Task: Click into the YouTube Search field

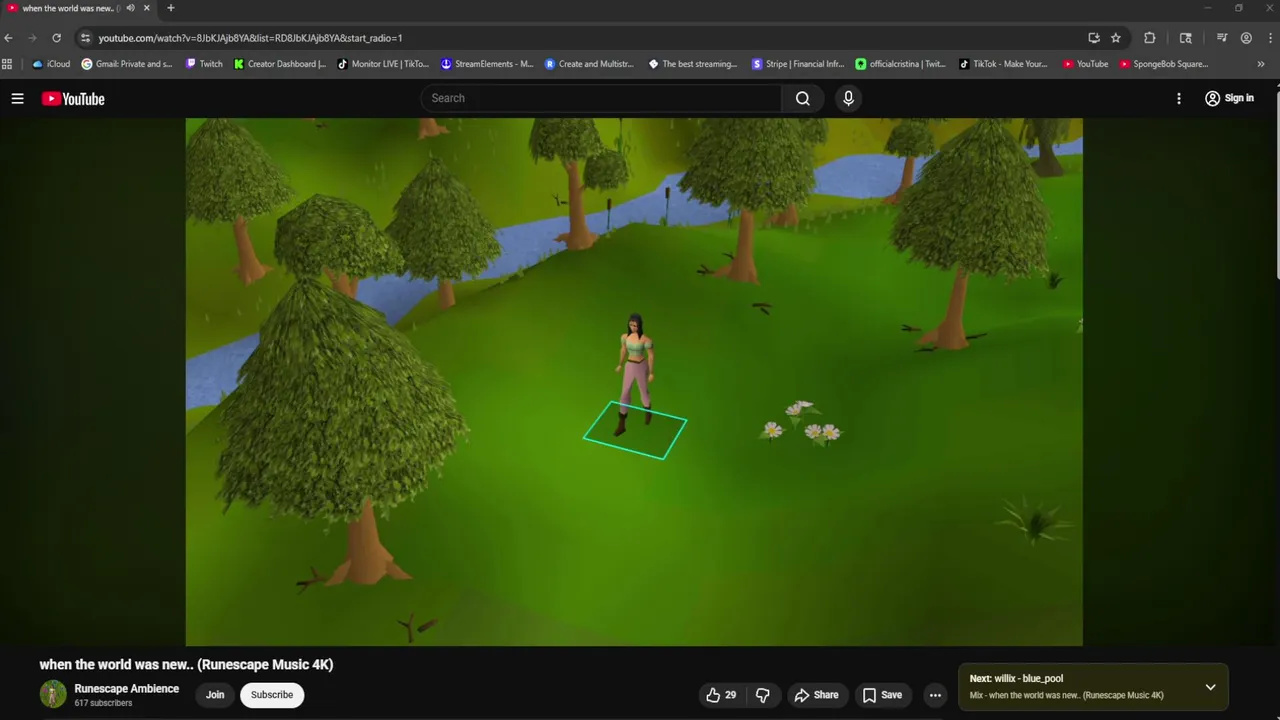Action: 602,98
